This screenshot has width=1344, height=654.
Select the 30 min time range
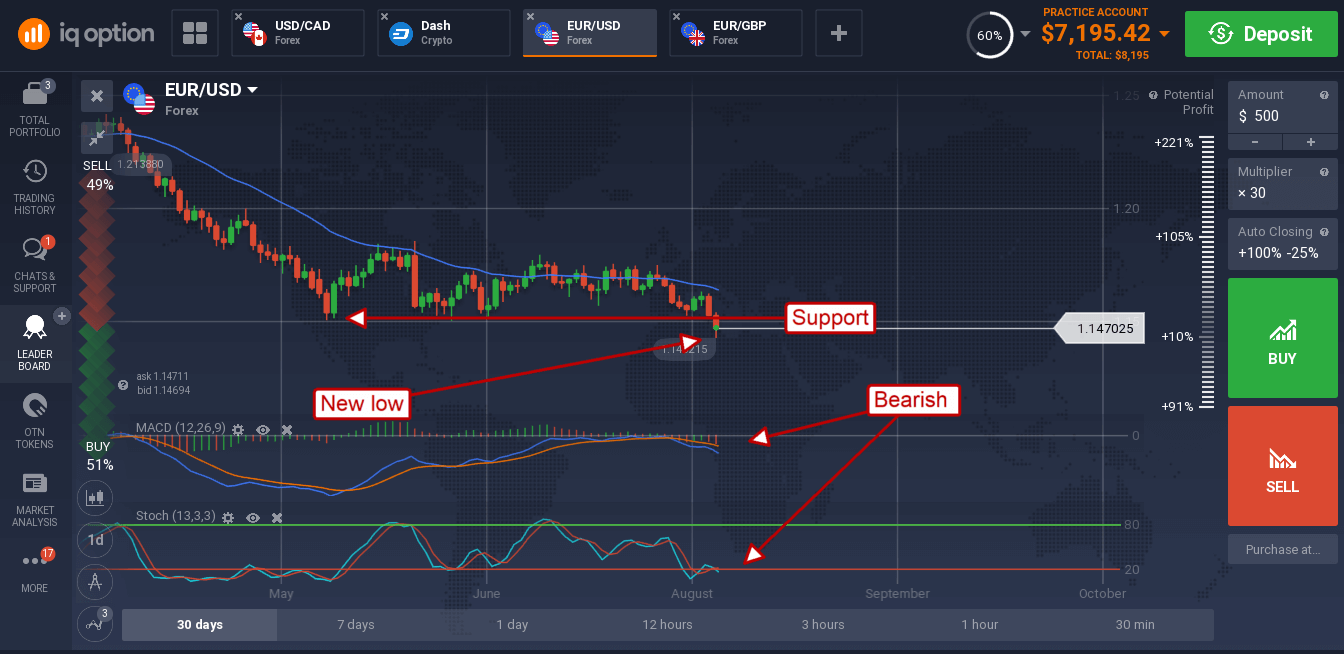click(1135, 625)
